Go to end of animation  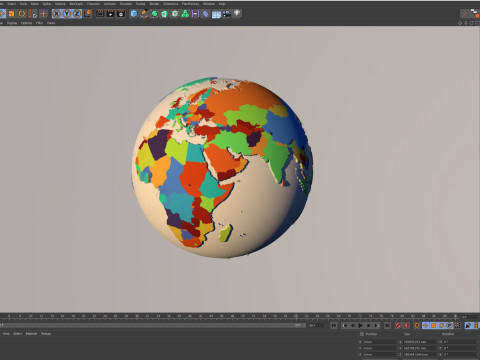click(x=387, y=325)
